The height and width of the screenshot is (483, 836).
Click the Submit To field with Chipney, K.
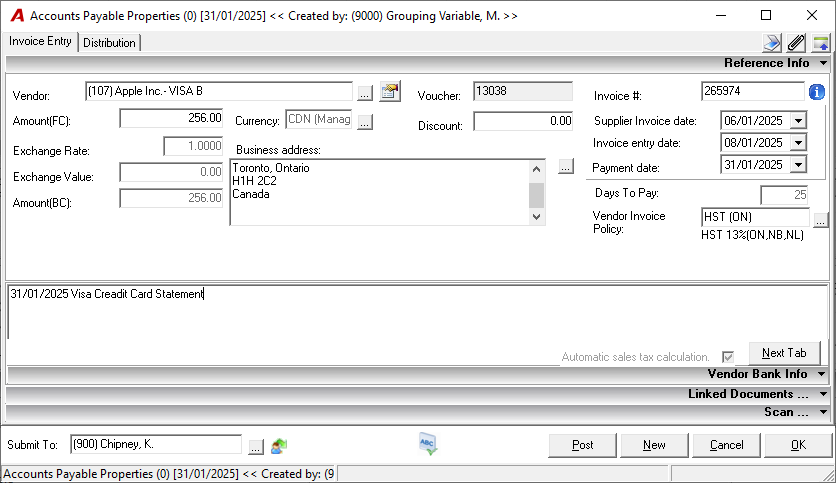point(156,445)
